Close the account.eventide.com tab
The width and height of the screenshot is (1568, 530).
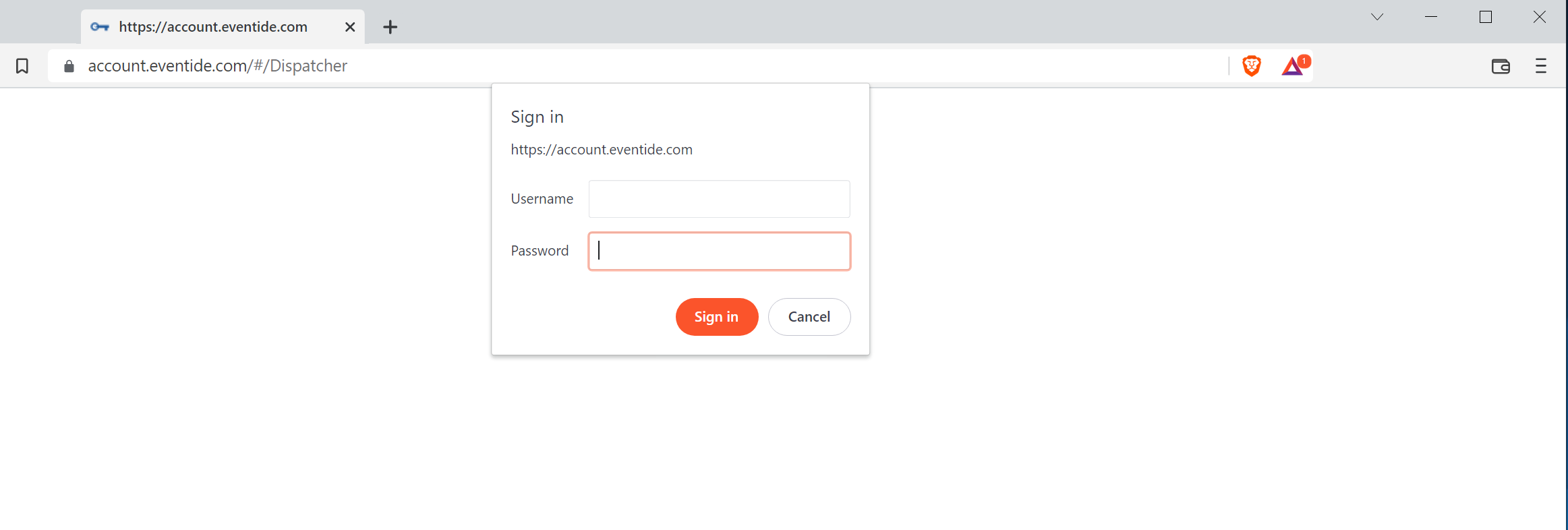click(350, 27)
